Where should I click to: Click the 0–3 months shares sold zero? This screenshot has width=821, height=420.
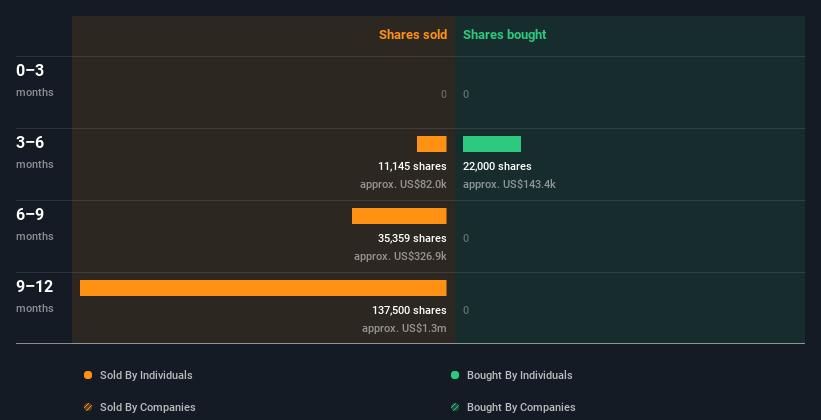[x=444, y=94]
